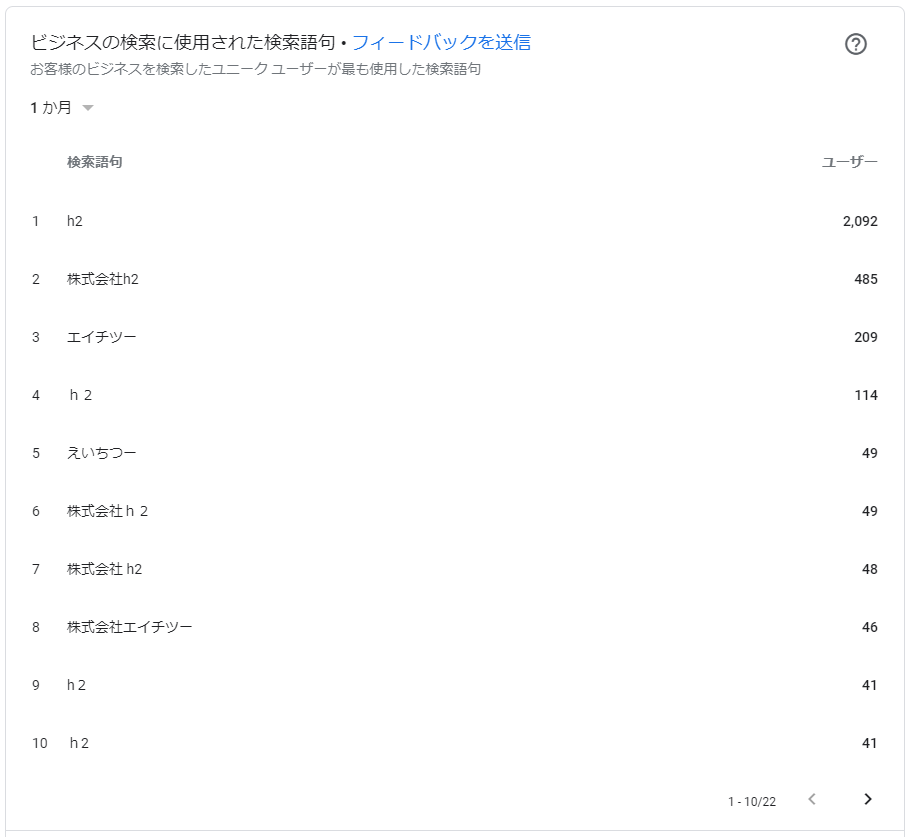Select the 株式会社h2 query with 485 users
910x837 pixels.
103,279
